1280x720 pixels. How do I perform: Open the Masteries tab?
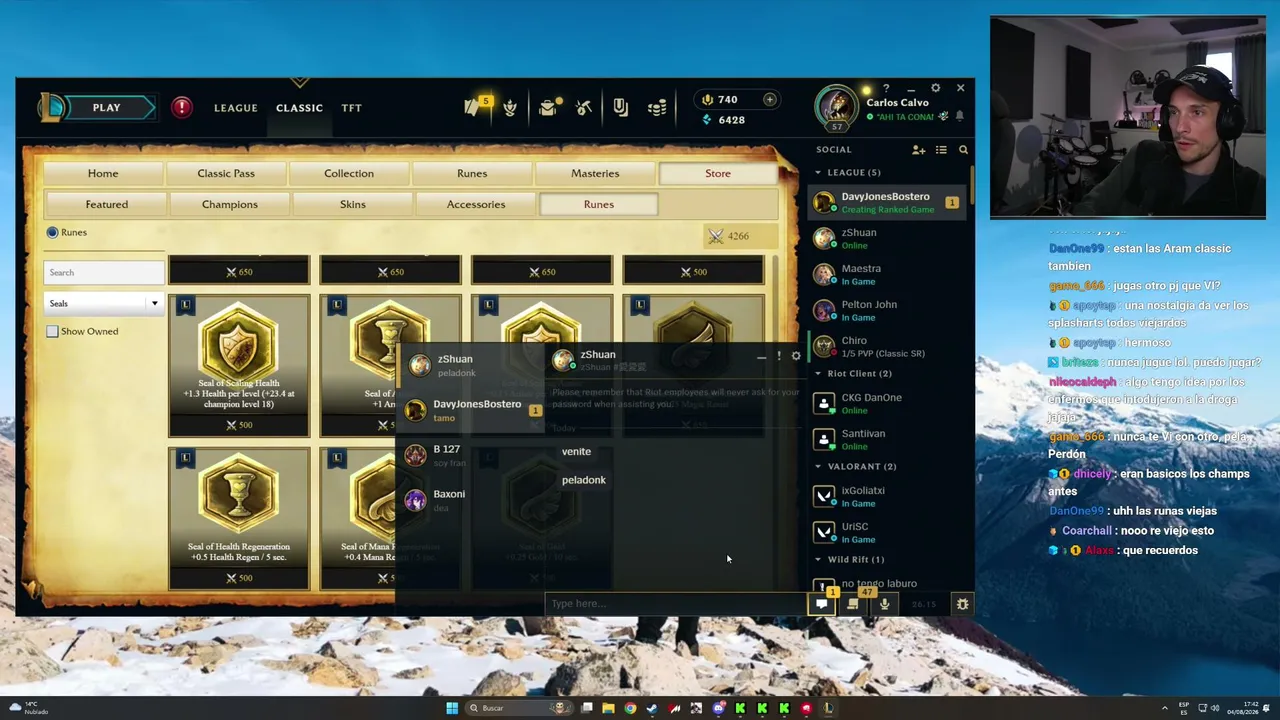(x=595, y=173)
